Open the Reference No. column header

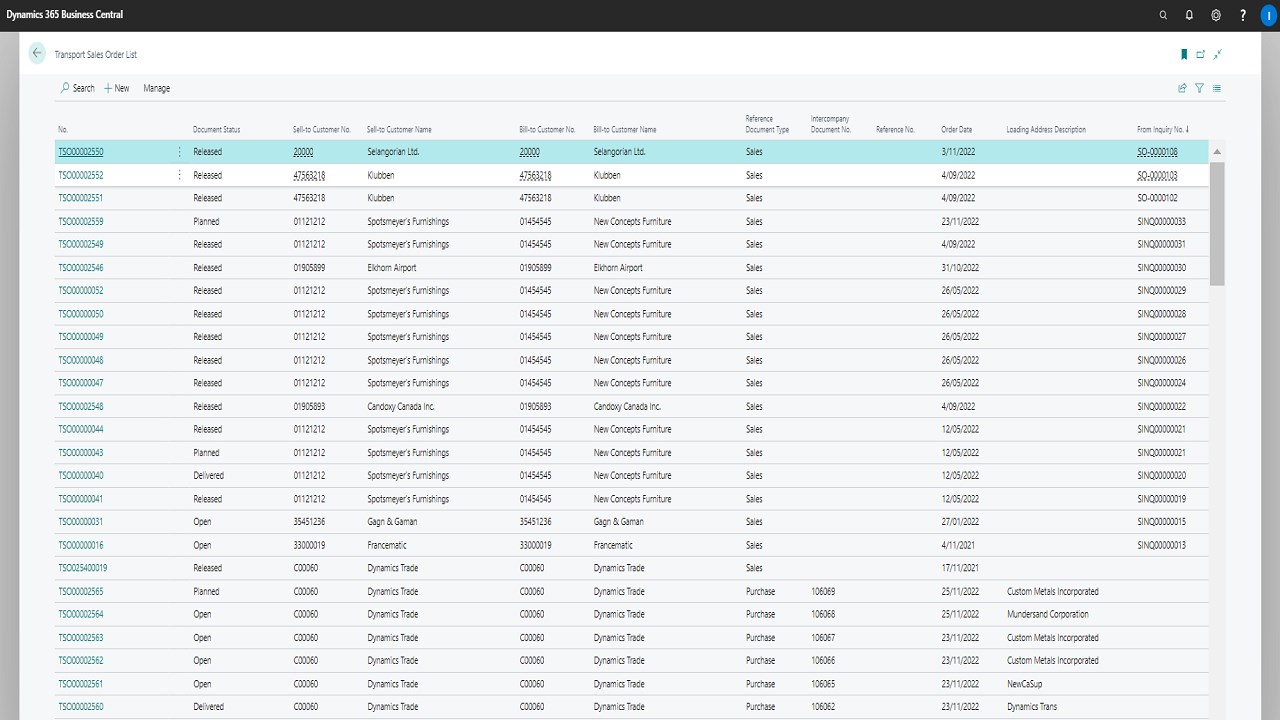coord(895,130)
